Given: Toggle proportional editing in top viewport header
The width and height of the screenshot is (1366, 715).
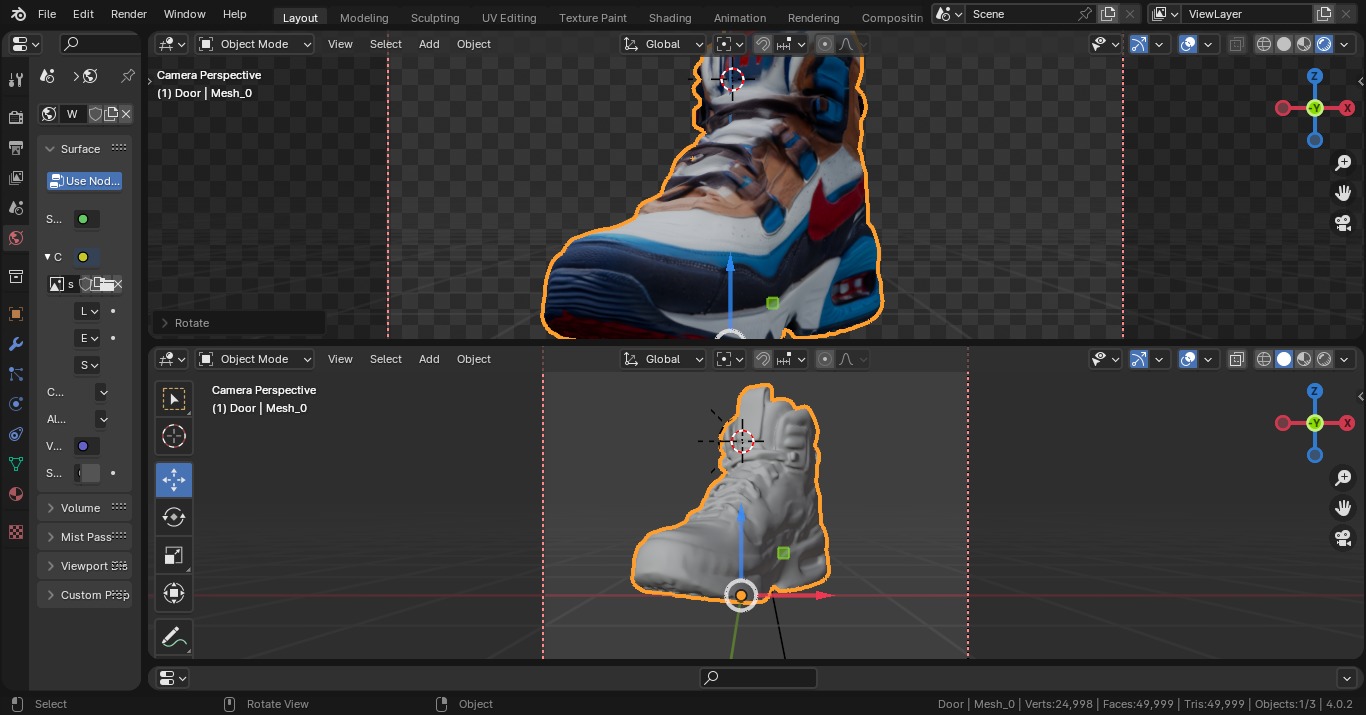Looking at the screenshot, I should tap(825, 44).
